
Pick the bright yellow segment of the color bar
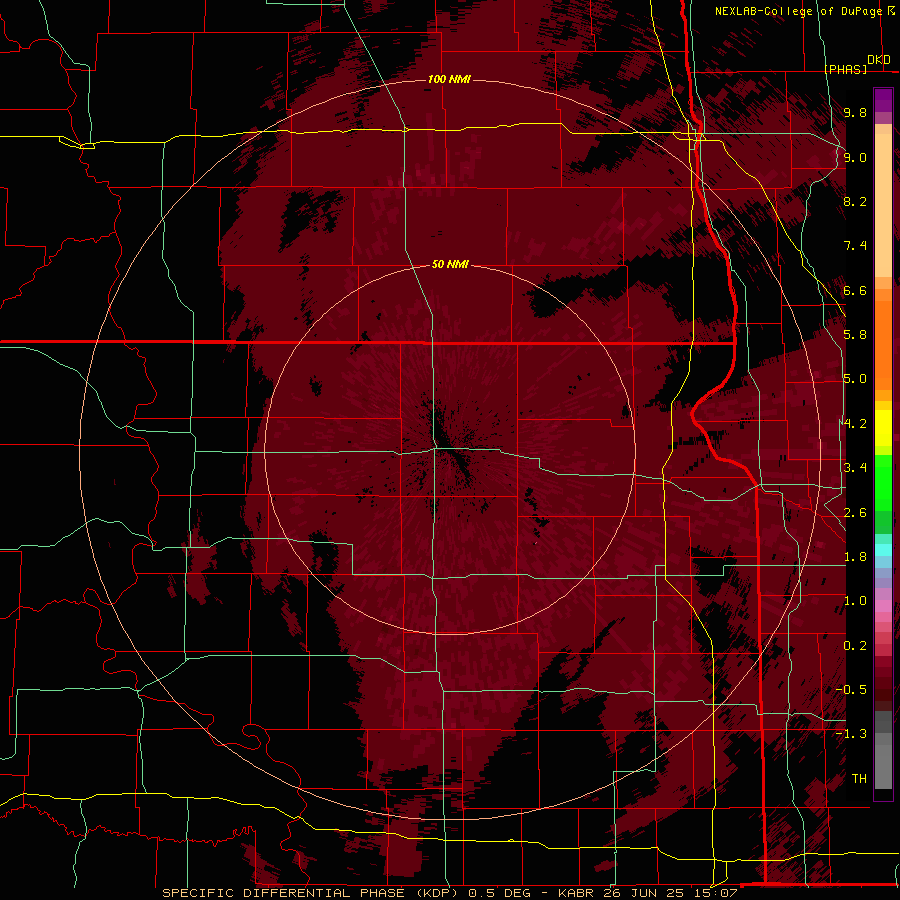tap(883, 428)
